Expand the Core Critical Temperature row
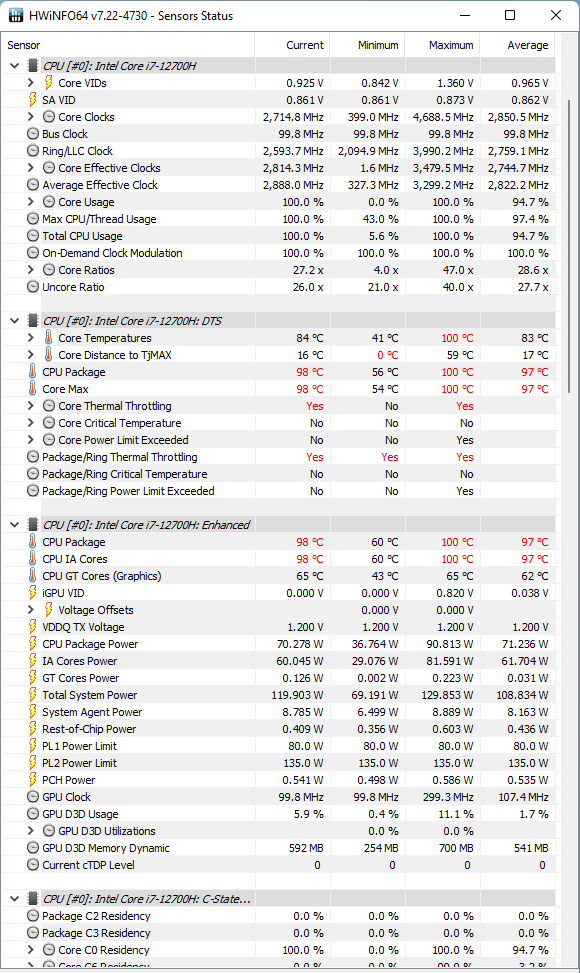This screenshot has height=973, width=580. pos(30,423)
